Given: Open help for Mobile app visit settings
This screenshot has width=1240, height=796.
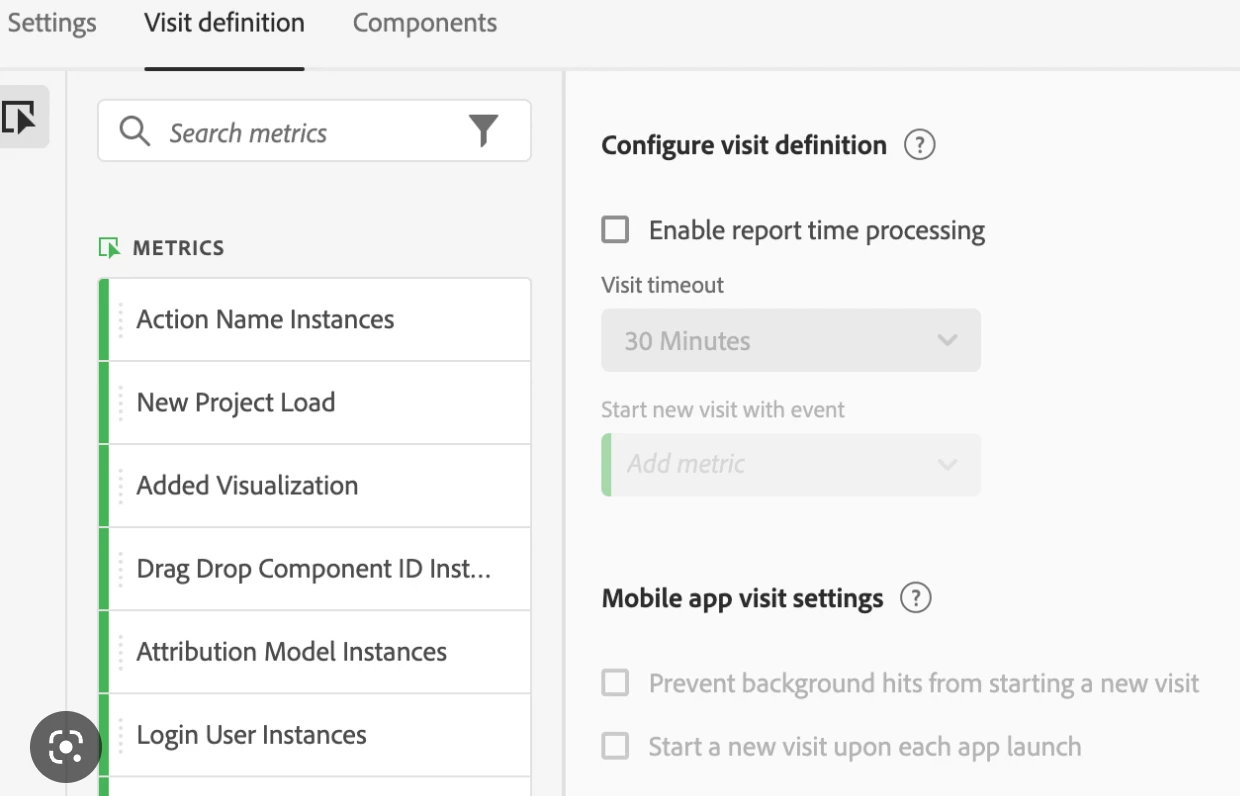Looking at the screenshot, I should point(915,598).
